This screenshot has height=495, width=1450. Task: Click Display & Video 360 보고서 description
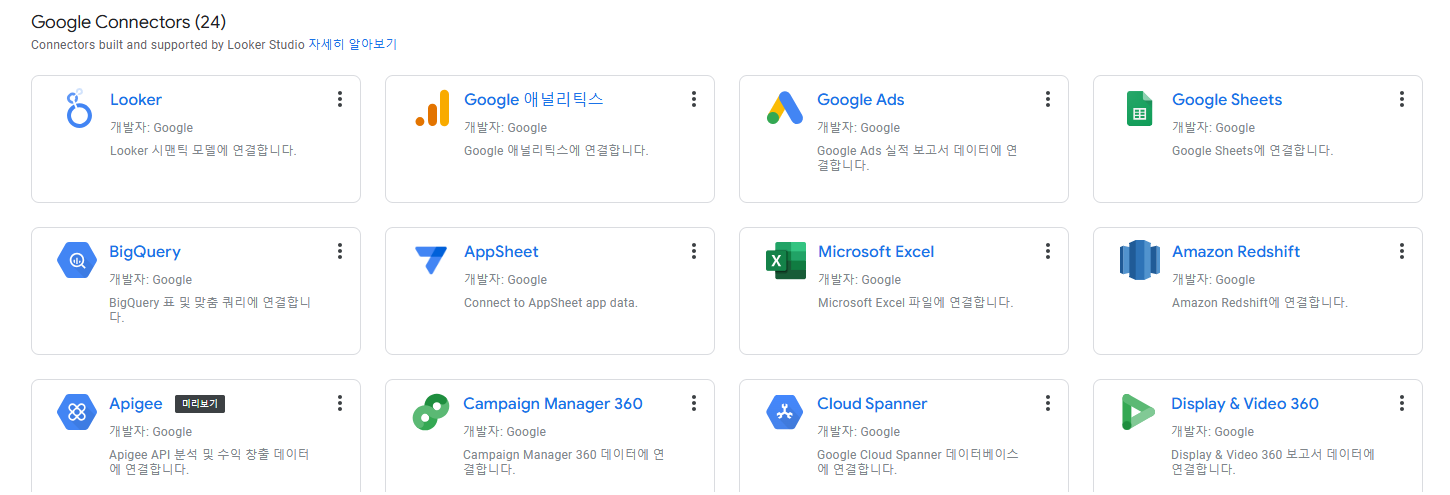[1273, 461]
